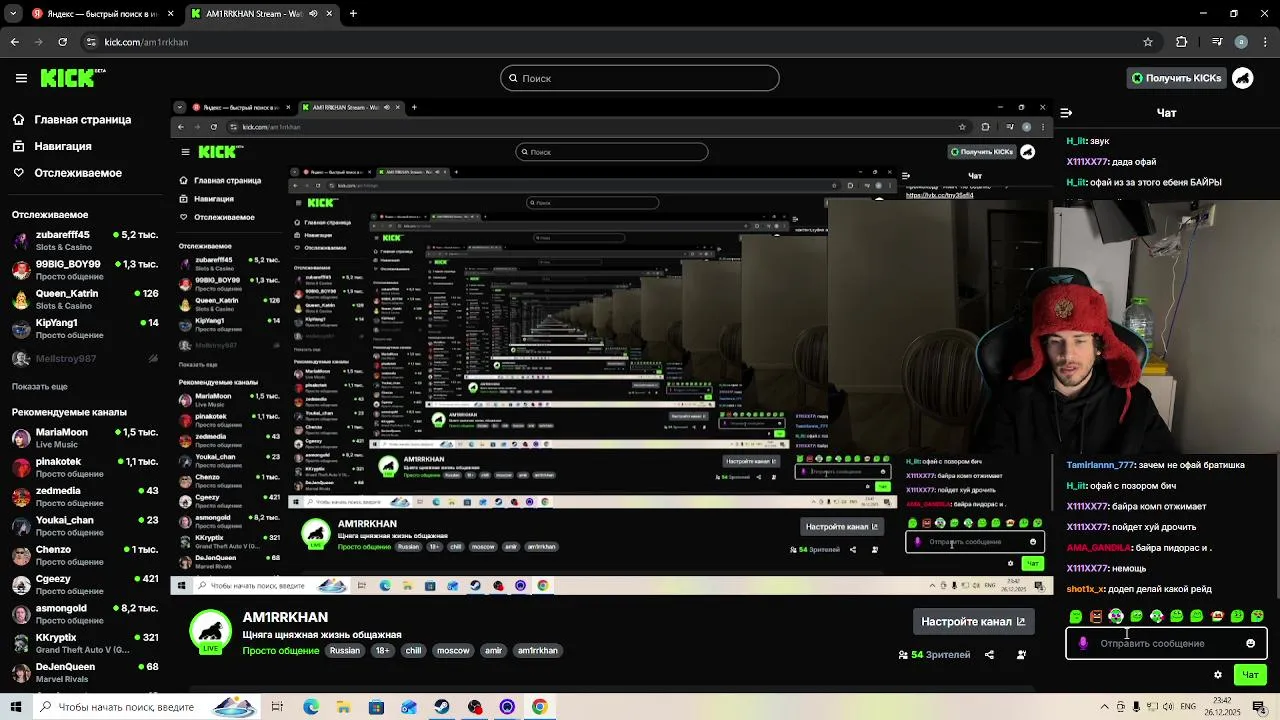Open Отслеживаемое in the sidebar menu
This screenshot has height=720, width=1280.
tap(66, 173)
